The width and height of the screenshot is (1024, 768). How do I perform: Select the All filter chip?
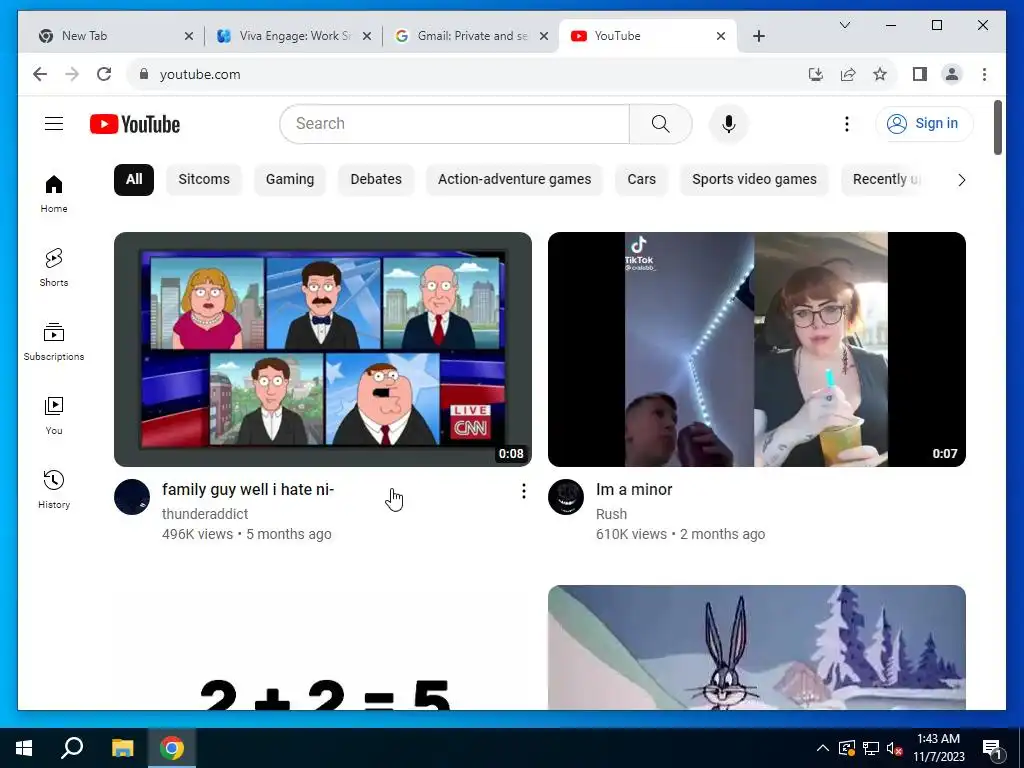(134, 180)
